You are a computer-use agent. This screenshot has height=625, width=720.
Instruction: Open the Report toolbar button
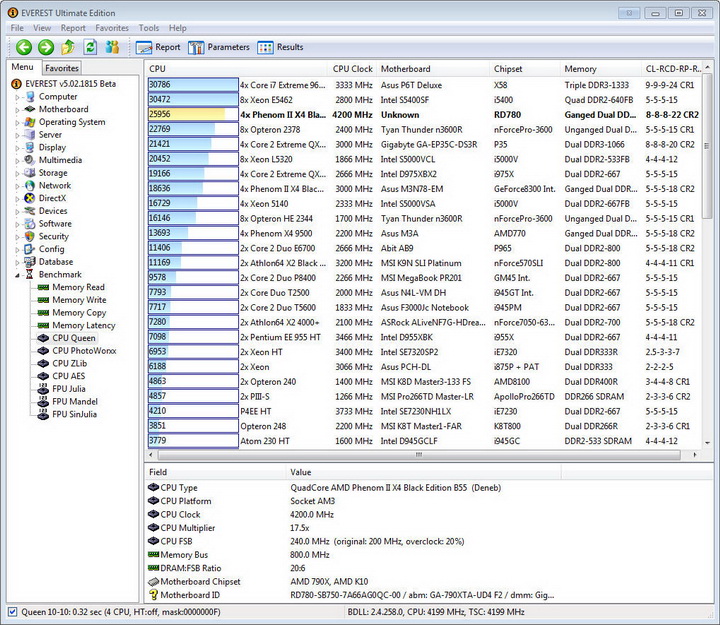(x=158, y=47)
